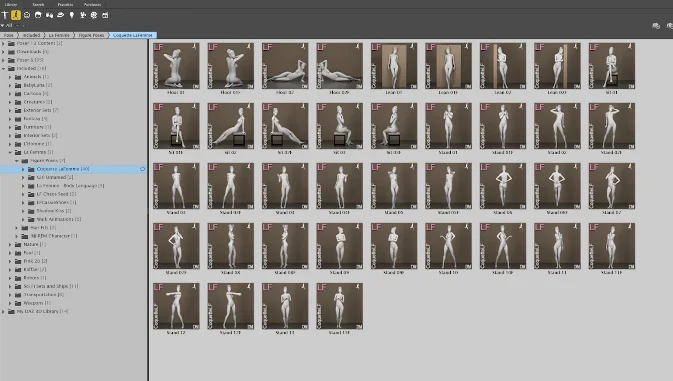
Task: Open the Props category icon
Action: point(61,15)
